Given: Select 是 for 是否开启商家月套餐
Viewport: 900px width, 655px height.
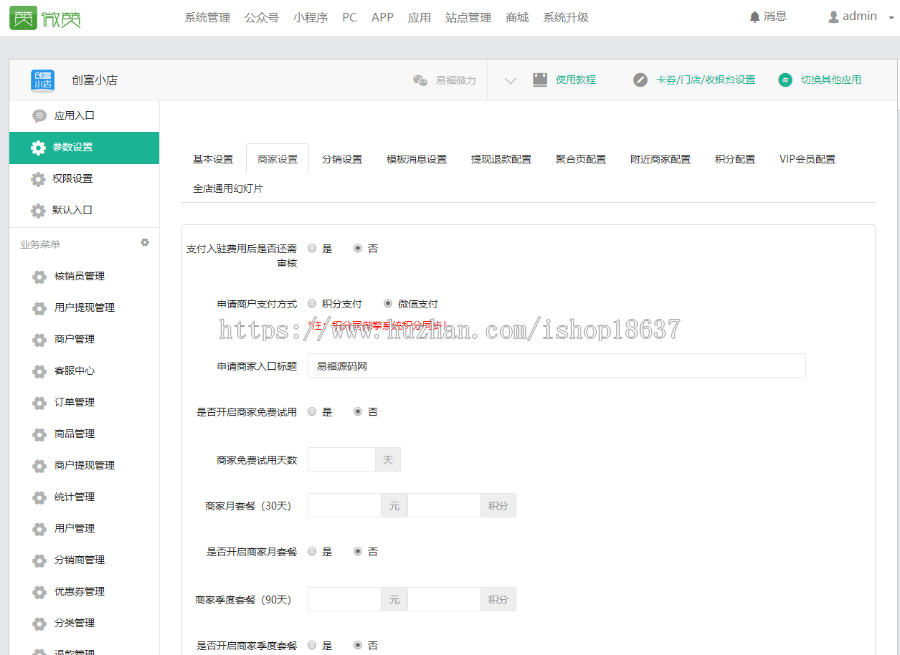Looking at the screenshot, I should point(312,552).
